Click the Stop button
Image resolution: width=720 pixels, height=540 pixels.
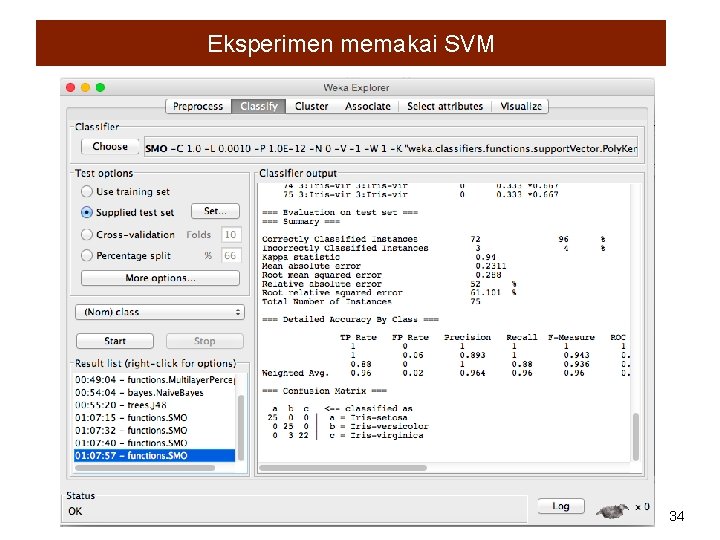204,341
